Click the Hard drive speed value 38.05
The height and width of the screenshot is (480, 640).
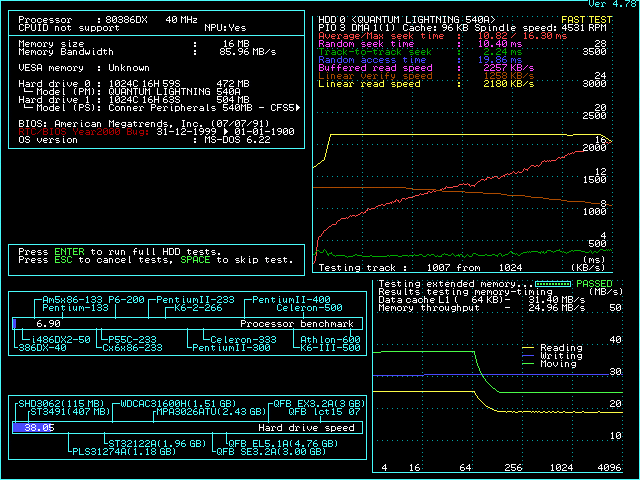coord(38,427)
